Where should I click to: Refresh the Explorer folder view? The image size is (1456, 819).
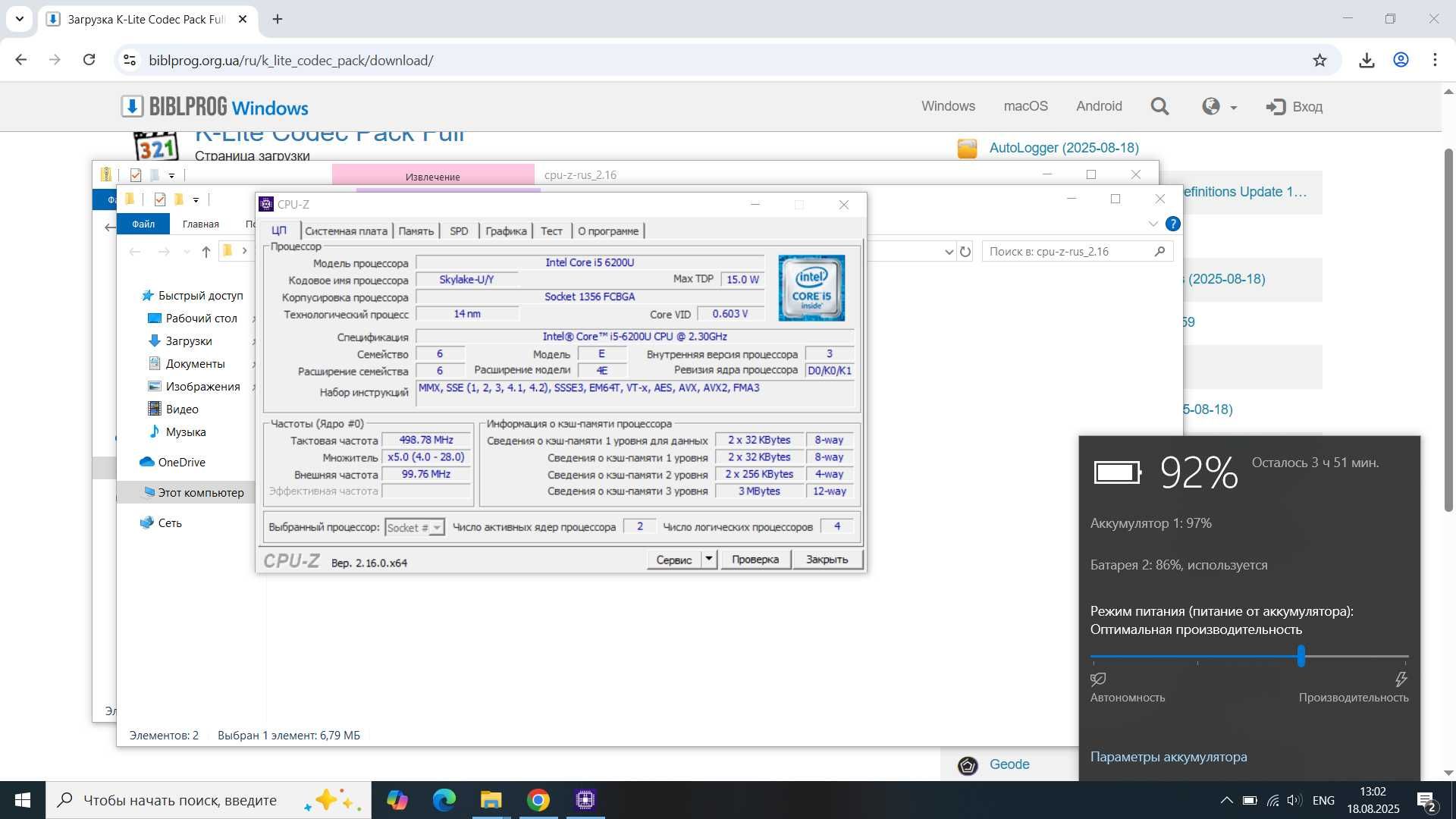[x=965, y=252]
